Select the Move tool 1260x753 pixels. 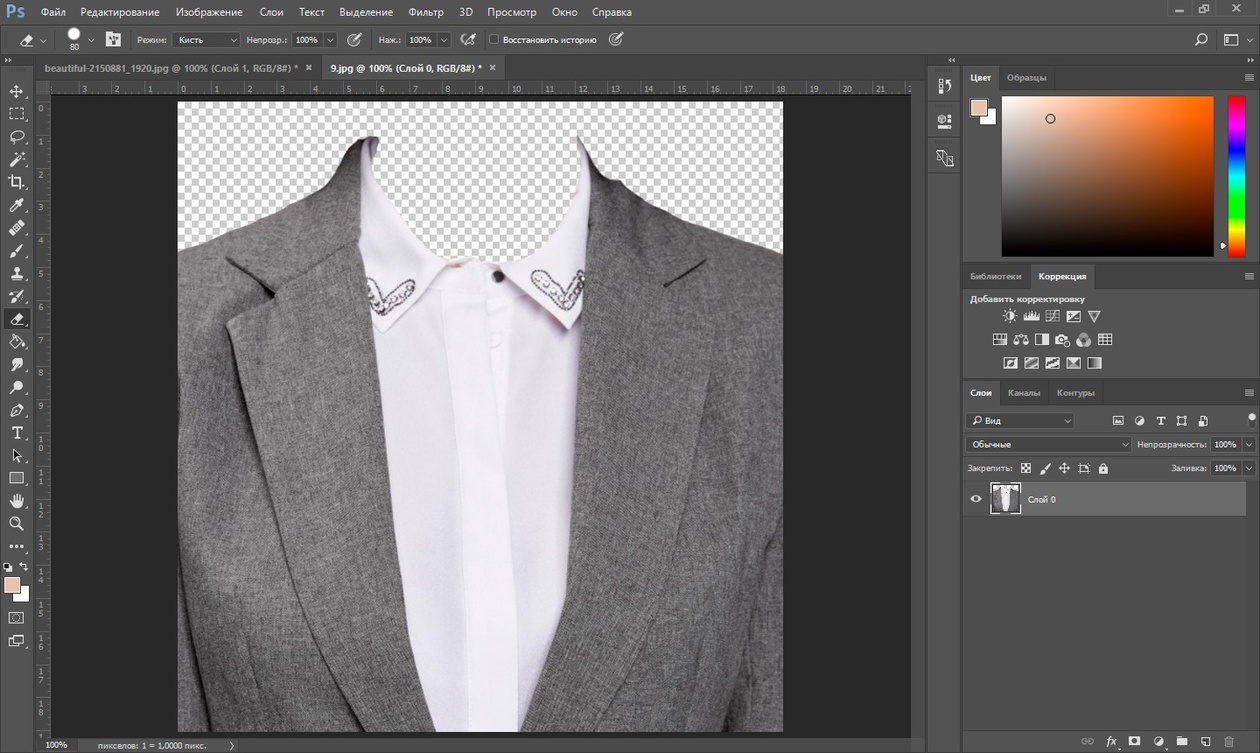tap(16, 92)
